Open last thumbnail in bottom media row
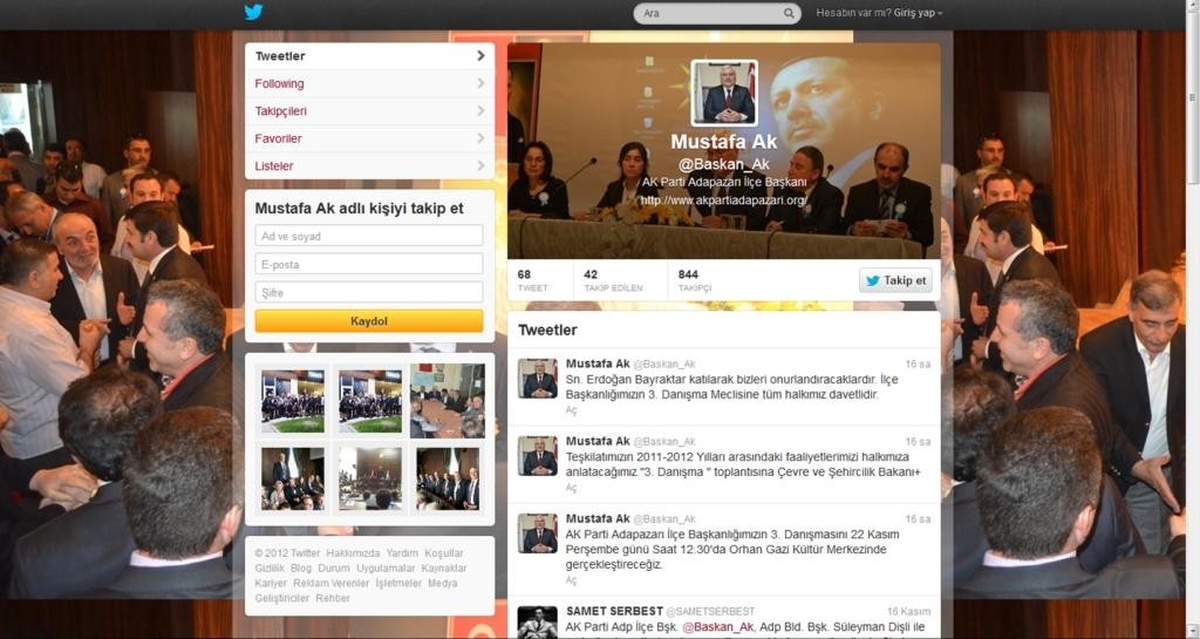This screenshot has width=1200, height=639. point(447,477)
